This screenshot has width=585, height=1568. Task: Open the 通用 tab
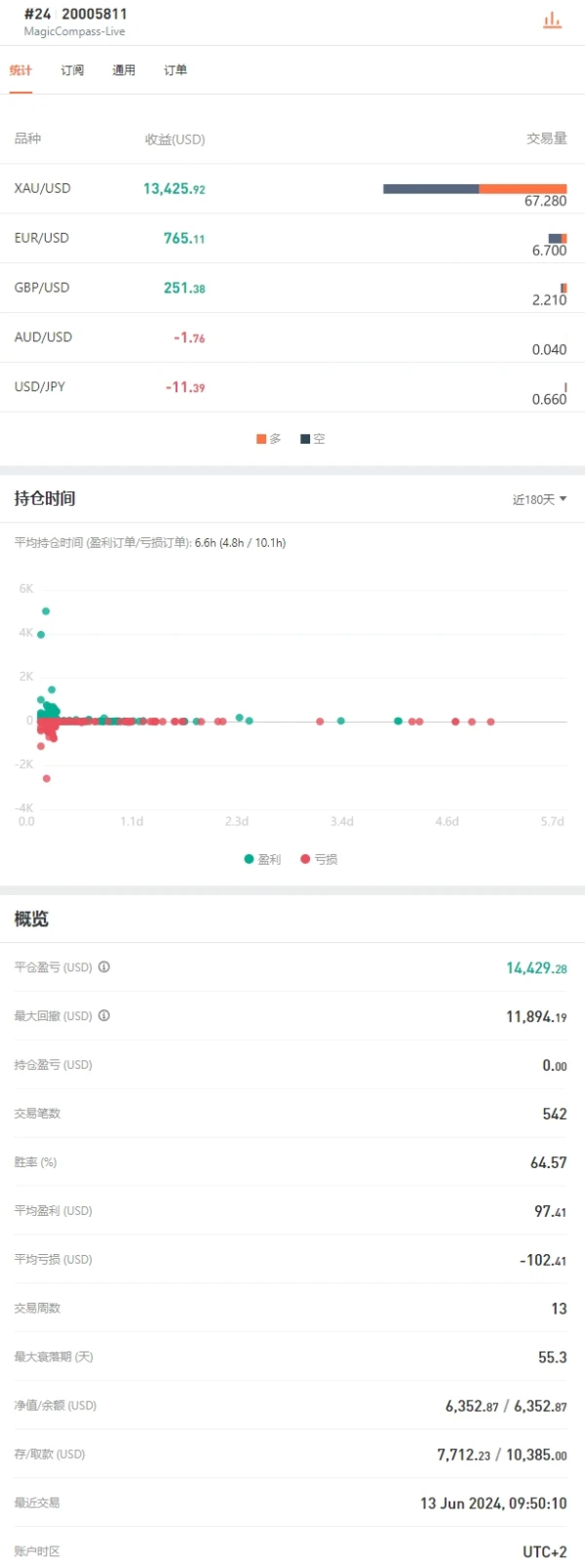[x=123, y=69]
